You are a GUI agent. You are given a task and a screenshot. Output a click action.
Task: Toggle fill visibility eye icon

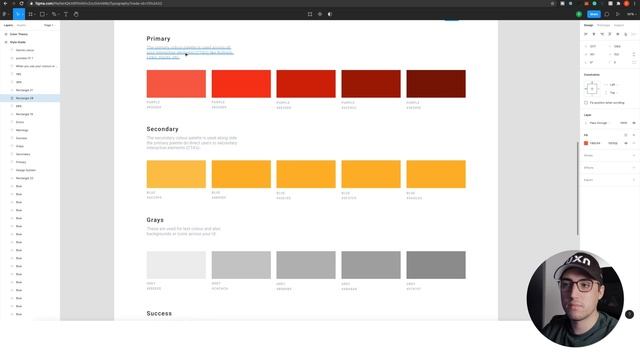[x=626, y=143]
